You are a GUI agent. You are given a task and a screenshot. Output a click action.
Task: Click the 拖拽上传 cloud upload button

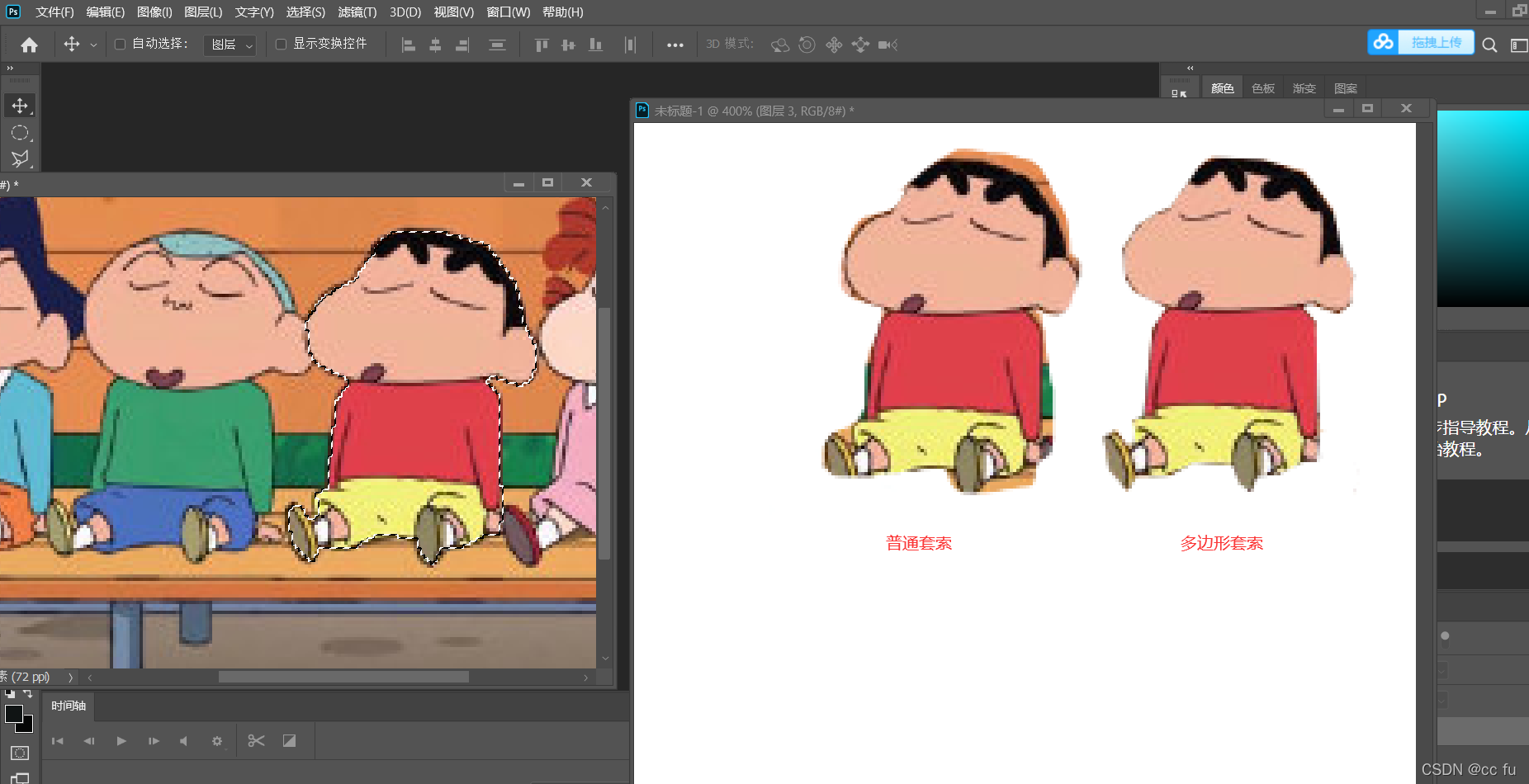pos(1421,42)
